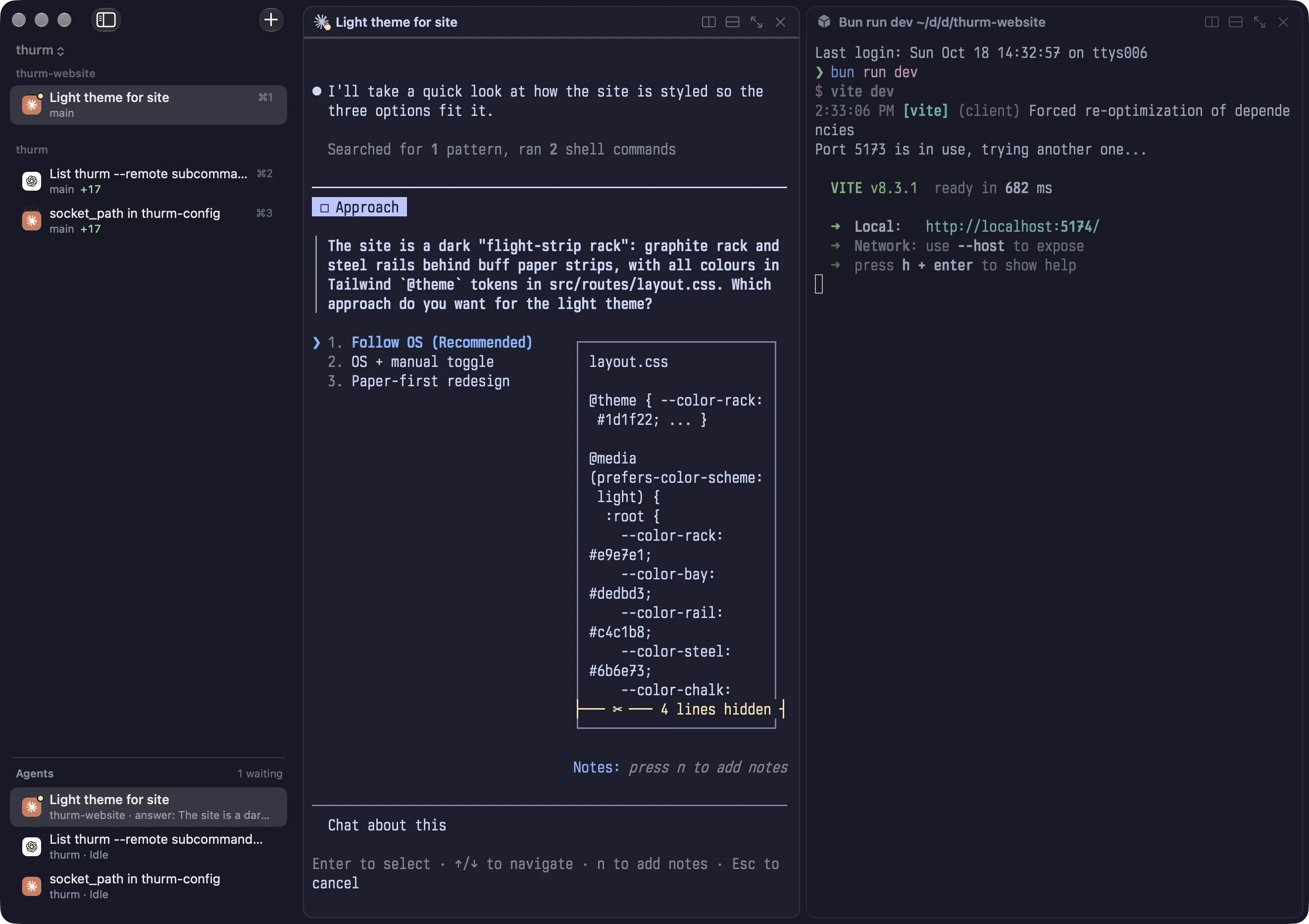Open the http://localhost:5174/ link

pyautogui.click(x=1012, y=226)
